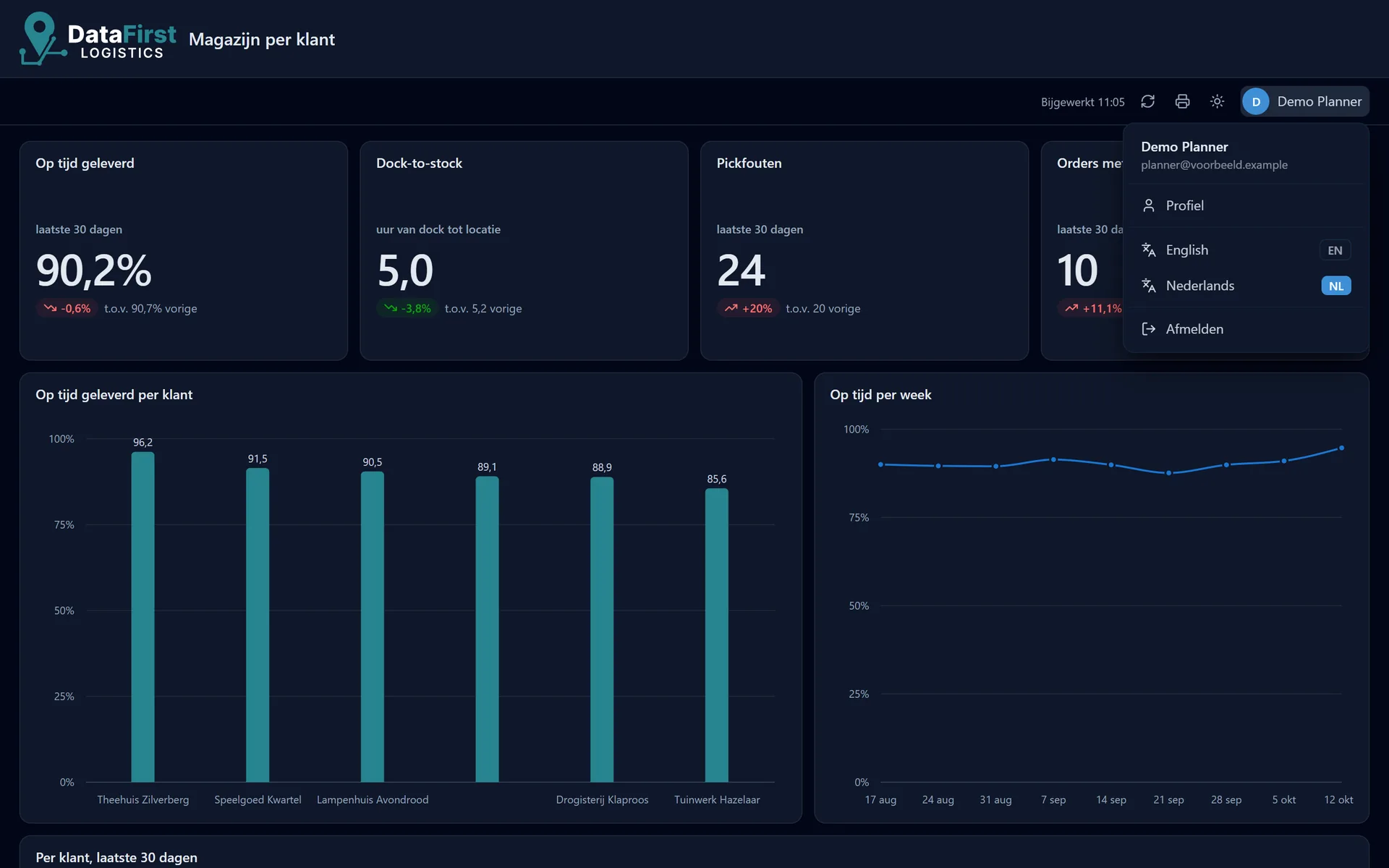Screen dimensions: 1389x868
Task: Collapse the Demo Planner user menu
Action: coord(1304,101)
